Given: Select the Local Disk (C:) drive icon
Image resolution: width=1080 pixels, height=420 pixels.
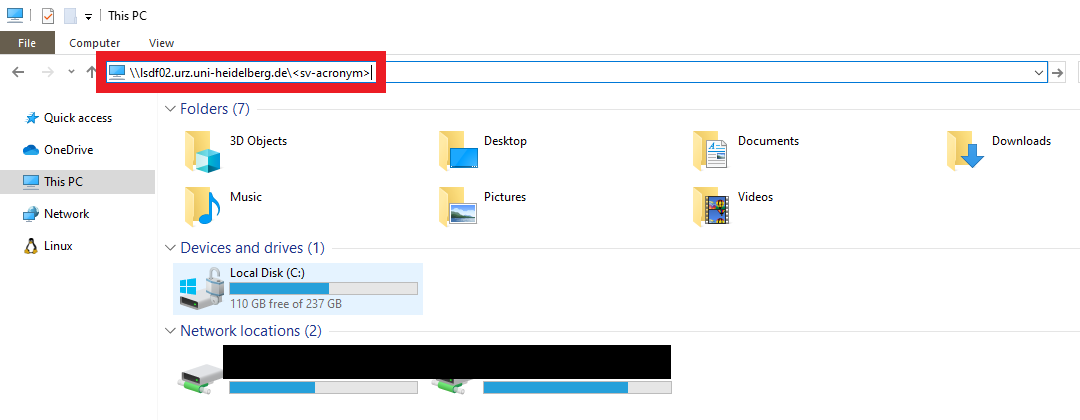Looking at the screenshot, I should [201, 289].
